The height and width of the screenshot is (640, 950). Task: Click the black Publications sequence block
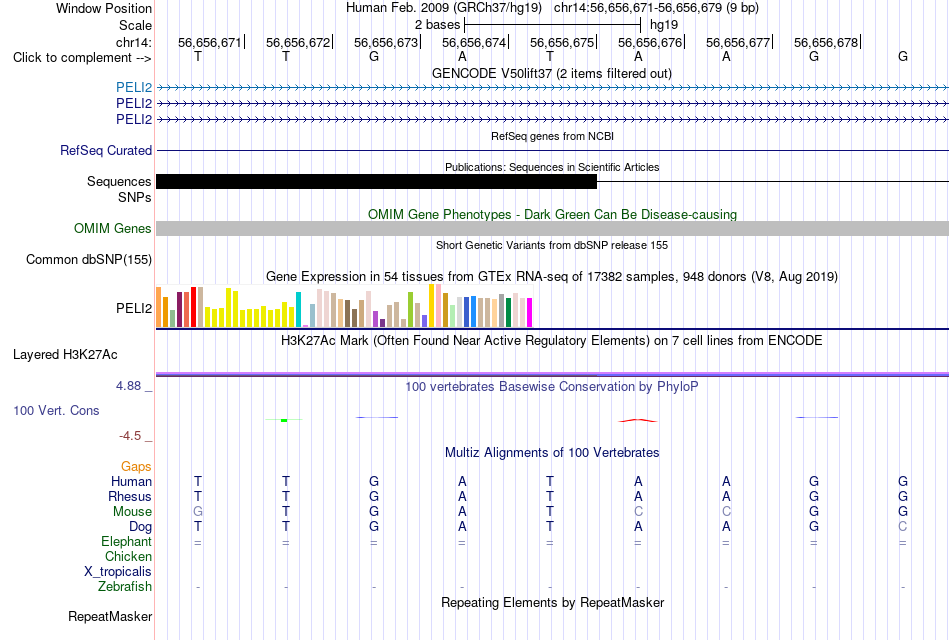tap(376, 181)
